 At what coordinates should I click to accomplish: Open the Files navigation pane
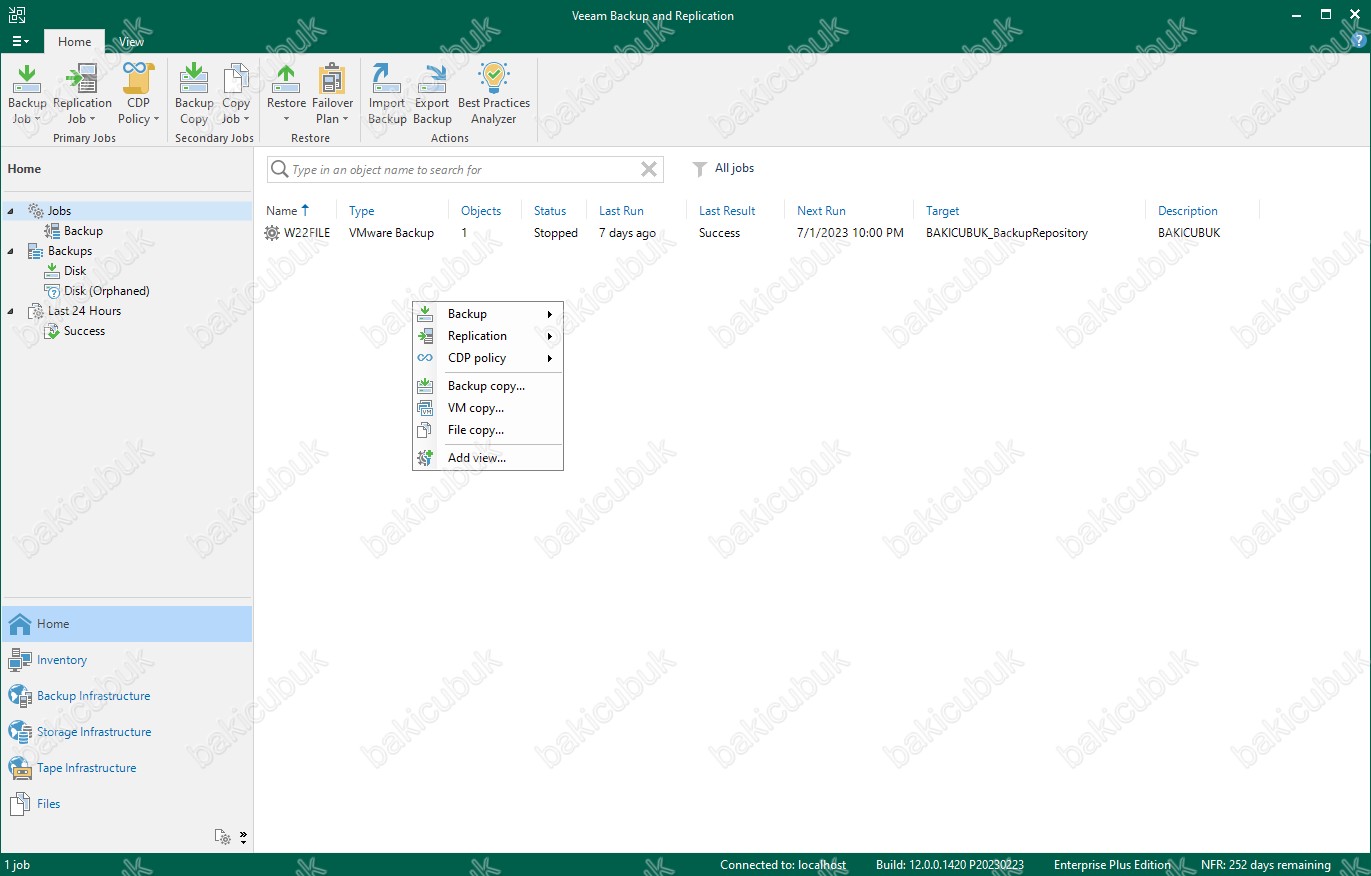tap(127, 804)
